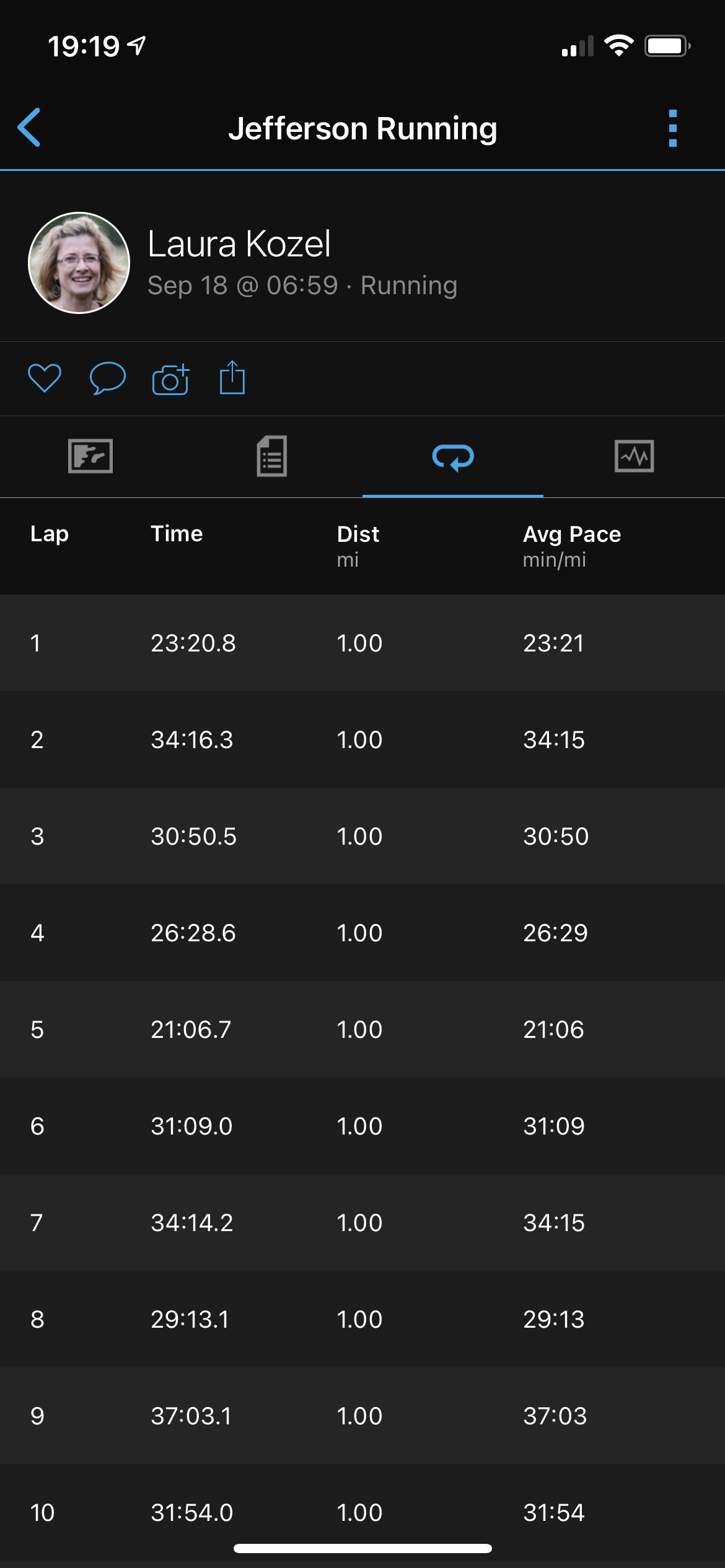Select lap 9 row with time 37:03.1
The image size is (725, 1568).
point(362,1416)
